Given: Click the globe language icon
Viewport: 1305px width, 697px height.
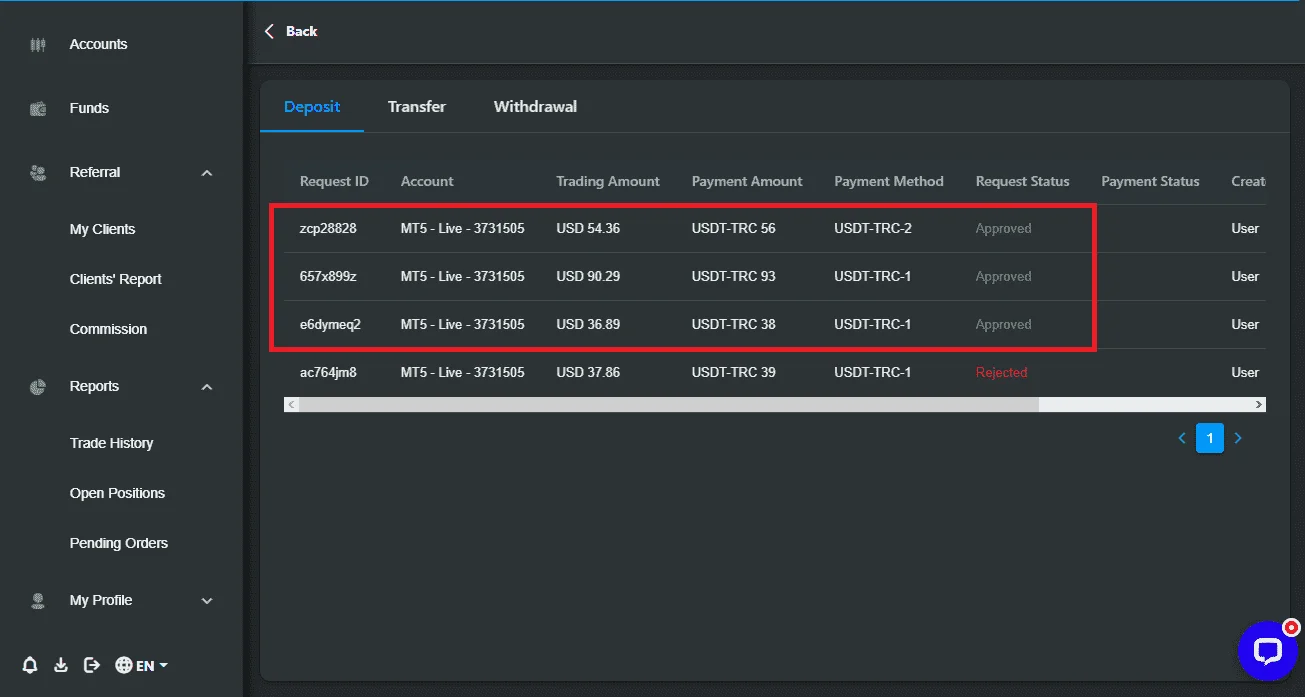Looking at the screenshot, I should (x=124, y=665).
